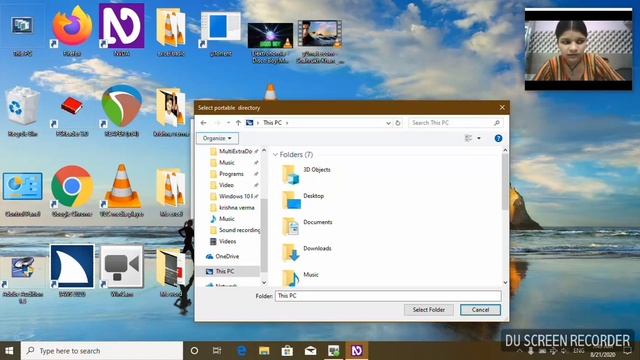Open Microsoft Store from the taskbar

(287, 351)
